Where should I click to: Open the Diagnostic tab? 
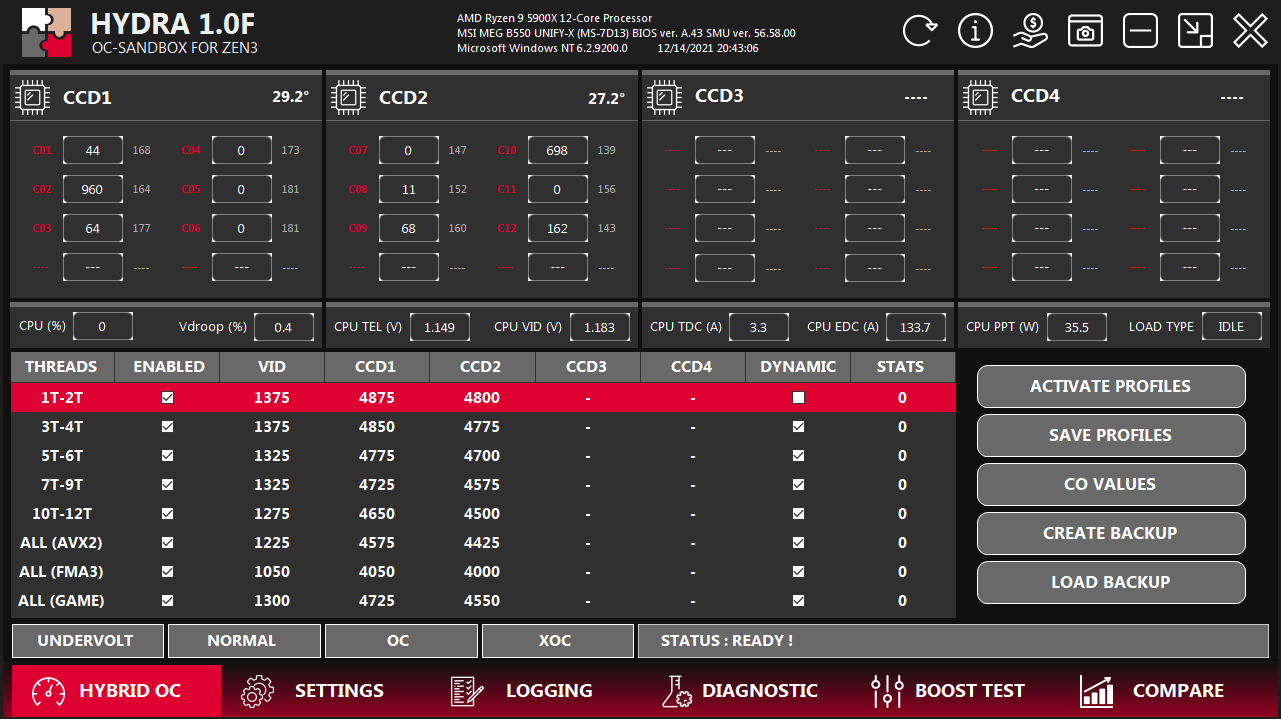click(x=740, y=691)
